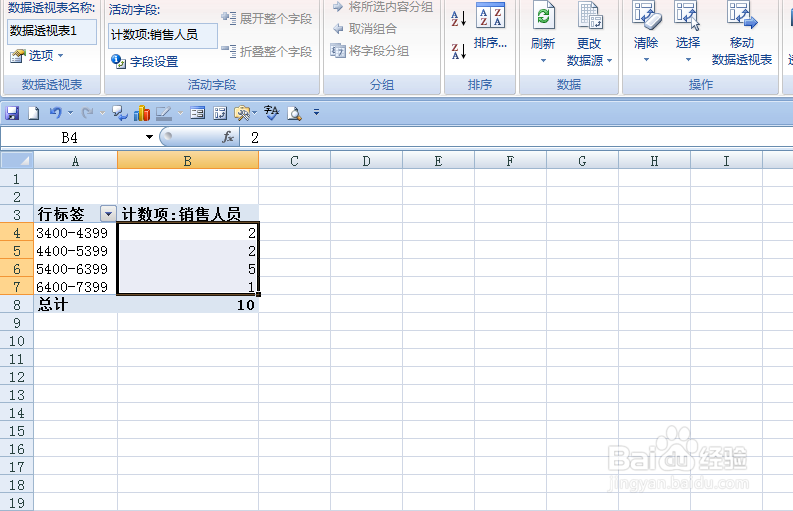This screenshot has width=793, height=511.
Task: Click the pen drawing border icon
Action: pos(164,113)
